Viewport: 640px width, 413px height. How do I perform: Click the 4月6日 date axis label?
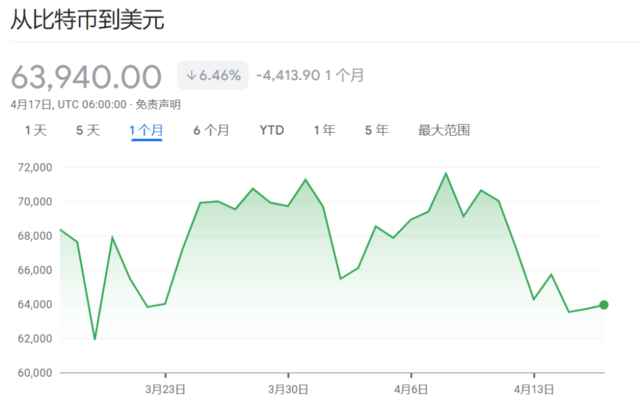point(411,389)
